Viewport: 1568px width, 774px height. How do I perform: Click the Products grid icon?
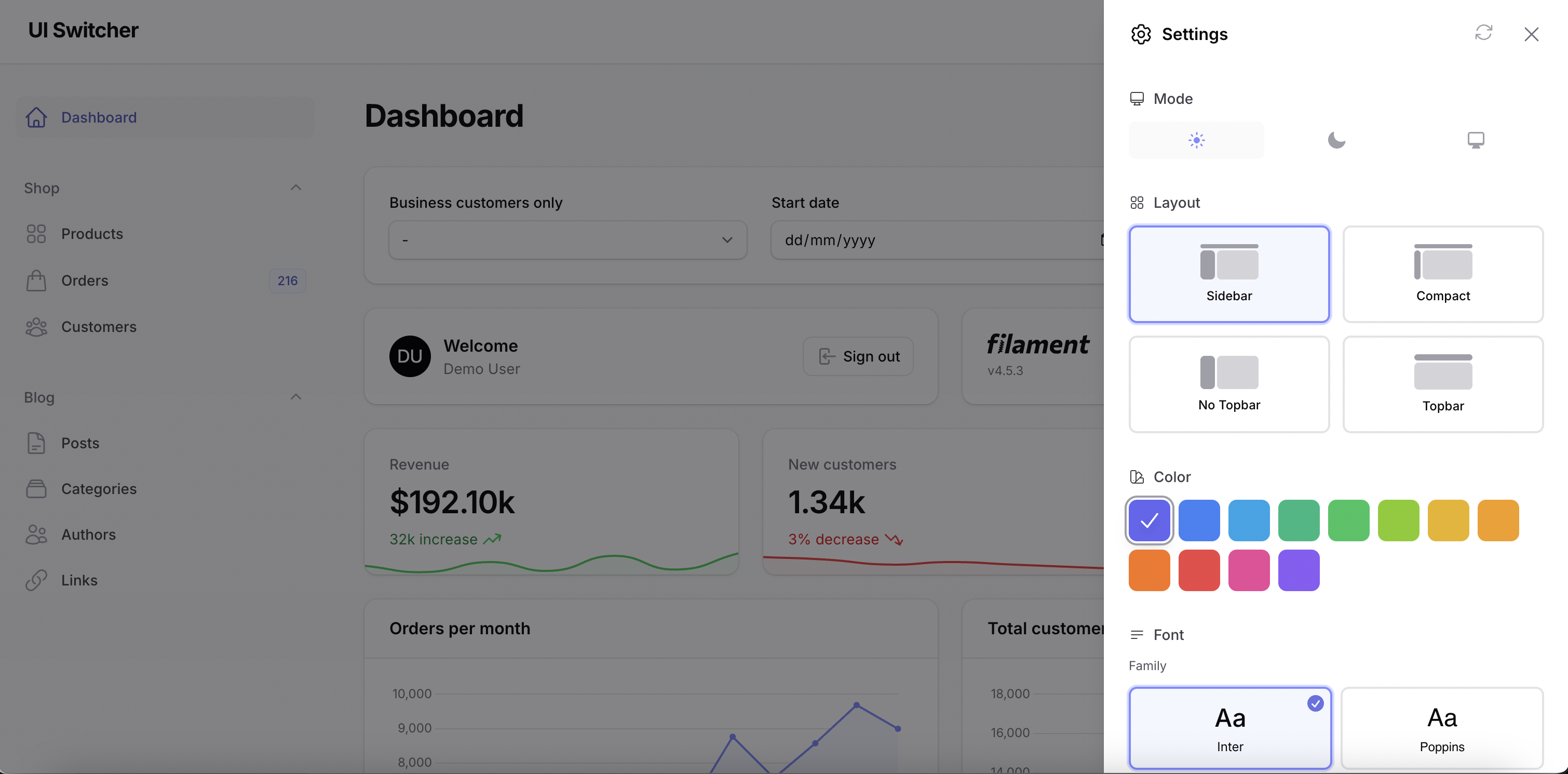click(36, 234)
